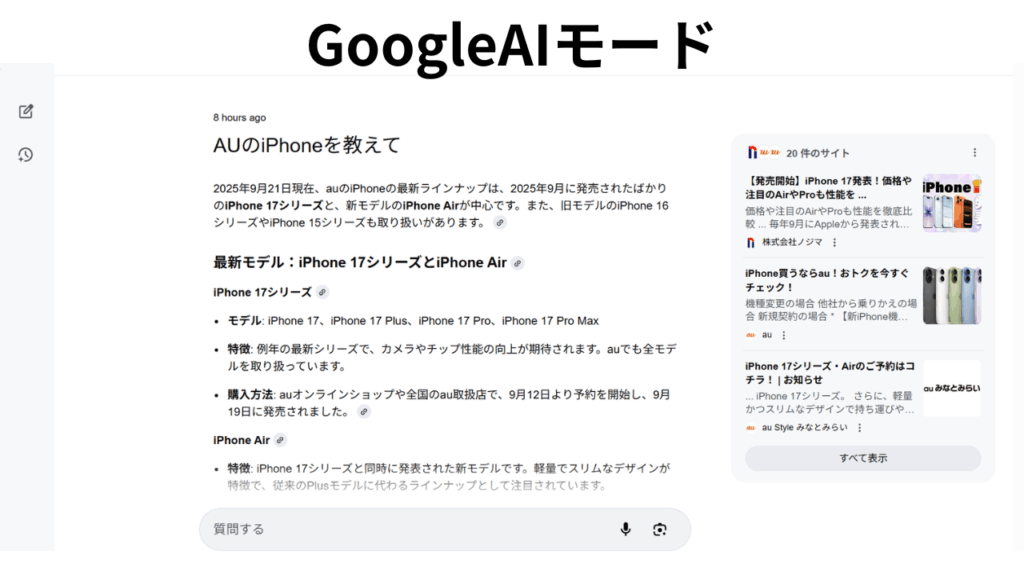Open iPhone買うならau article link
Image resolution: width=1024 pixels, height=576 pixels.
pyautogui.click(x=827, y=280)
